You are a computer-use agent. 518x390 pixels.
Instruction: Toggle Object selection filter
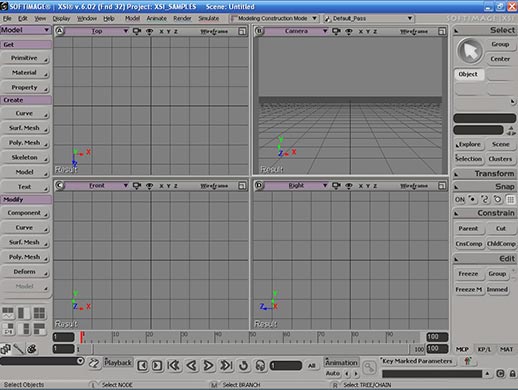[468, 74]
